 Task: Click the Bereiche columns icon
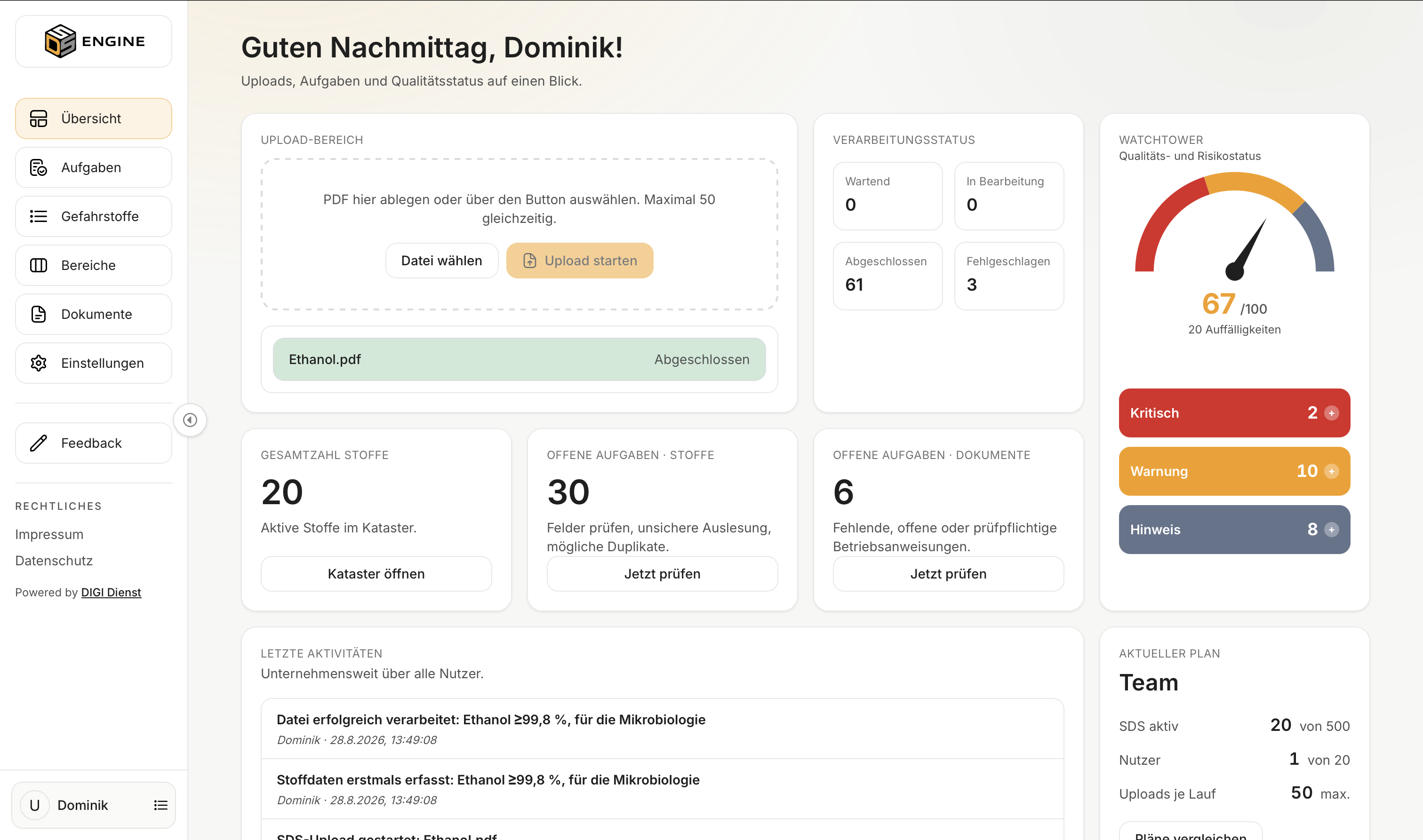tap(39, 265)
